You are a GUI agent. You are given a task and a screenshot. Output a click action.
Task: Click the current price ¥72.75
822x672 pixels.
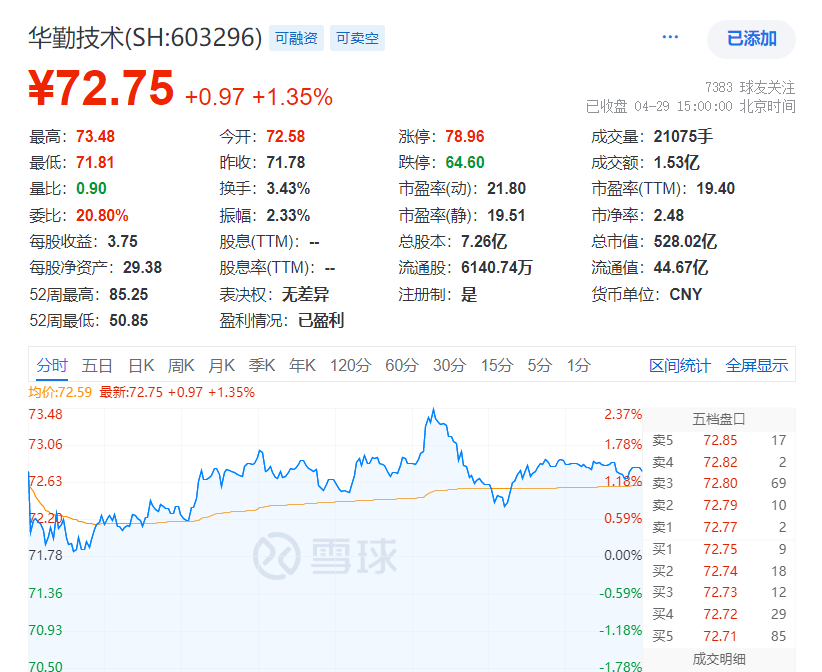(101, 88)
